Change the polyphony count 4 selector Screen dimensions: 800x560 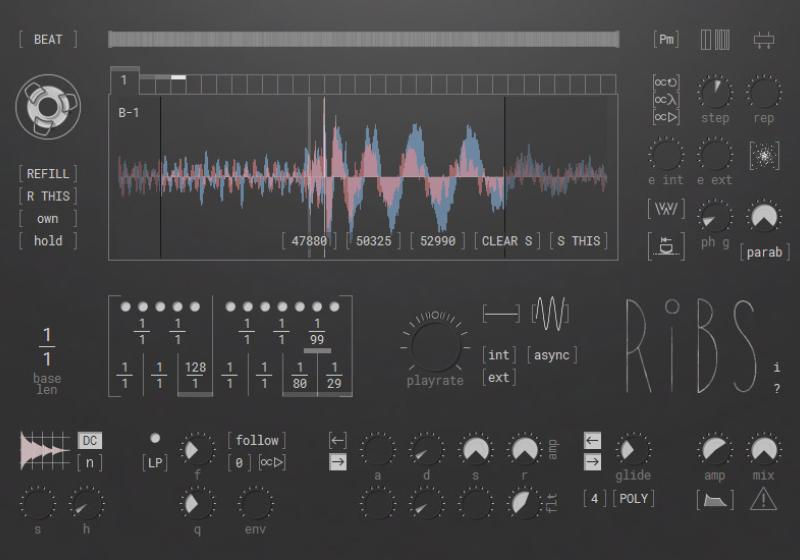[594, 498]
